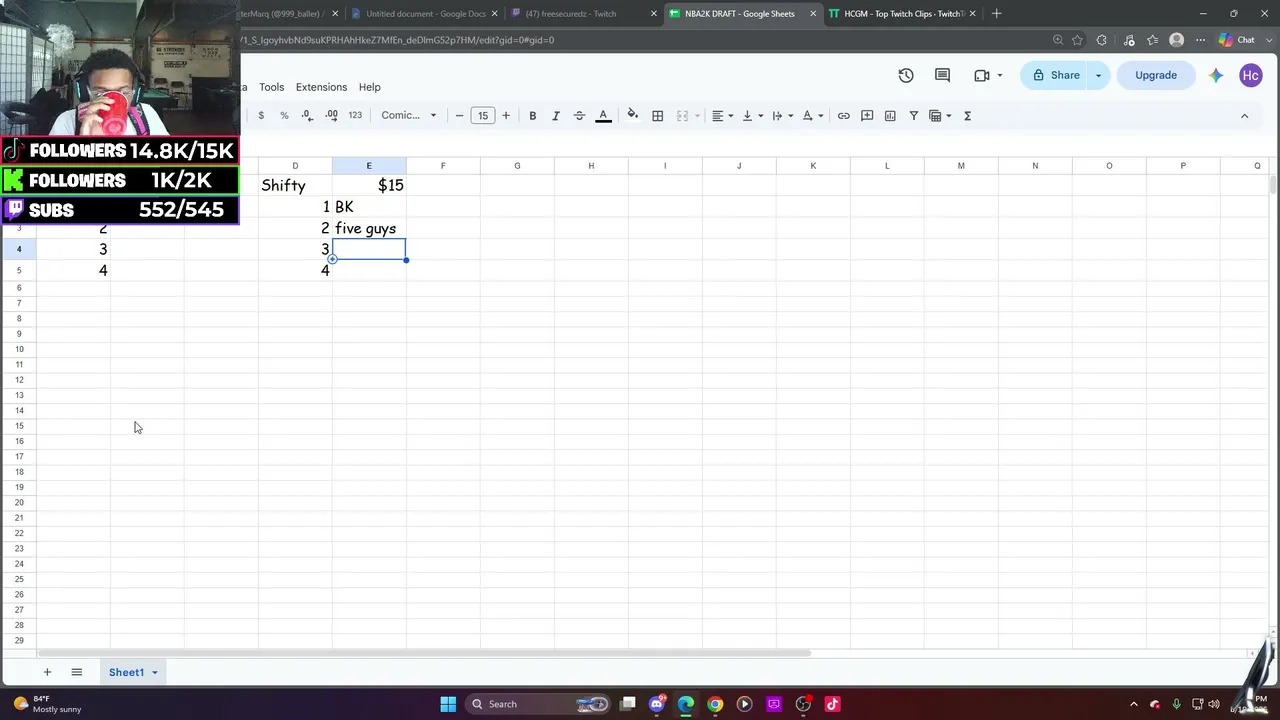Screen dimensions: 1280x720
Task: Switch to HCGM Top Twitch Clips tab
Action: click(900, 13)
